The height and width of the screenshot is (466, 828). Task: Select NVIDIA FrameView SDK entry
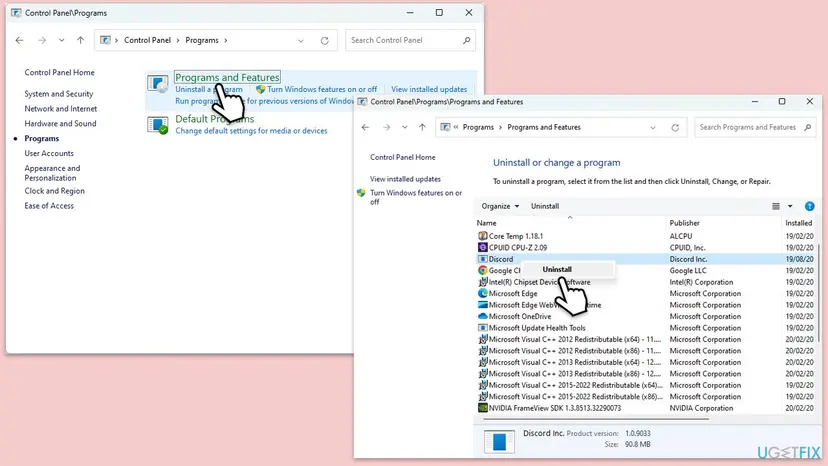tap(554, 408)
